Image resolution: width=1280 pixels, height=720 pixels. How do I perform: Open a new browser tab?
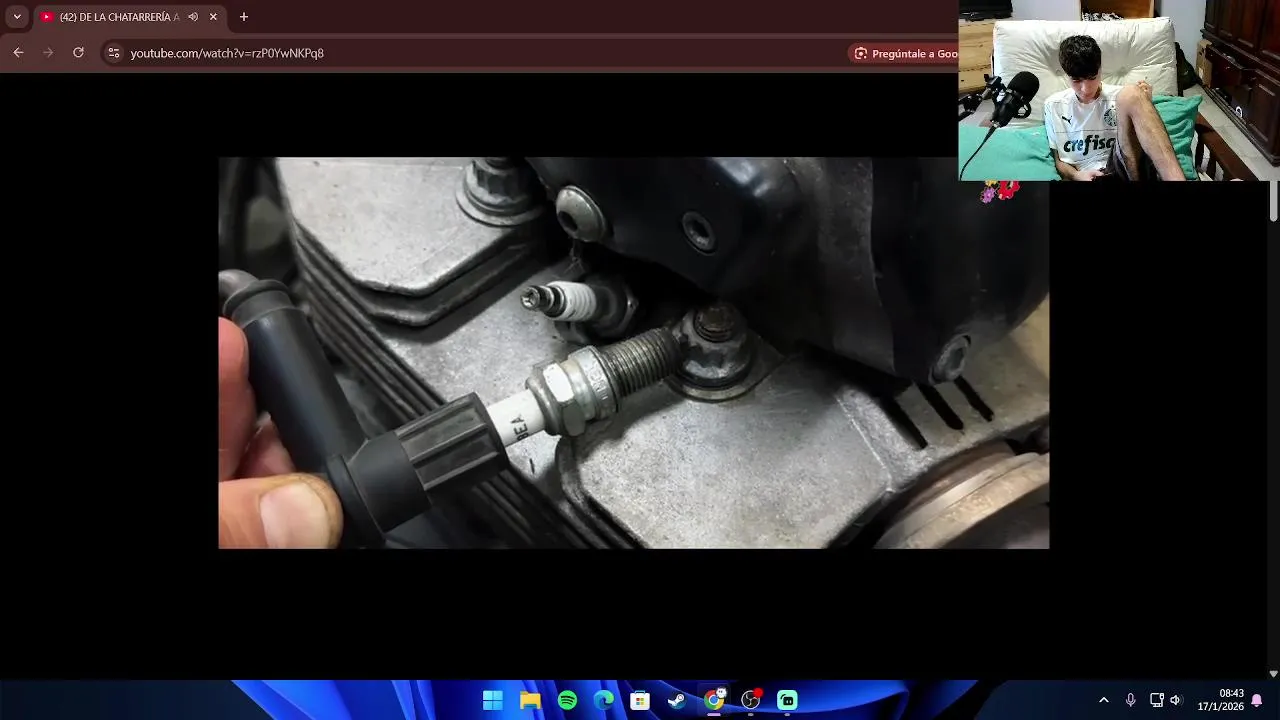[243, 17]
